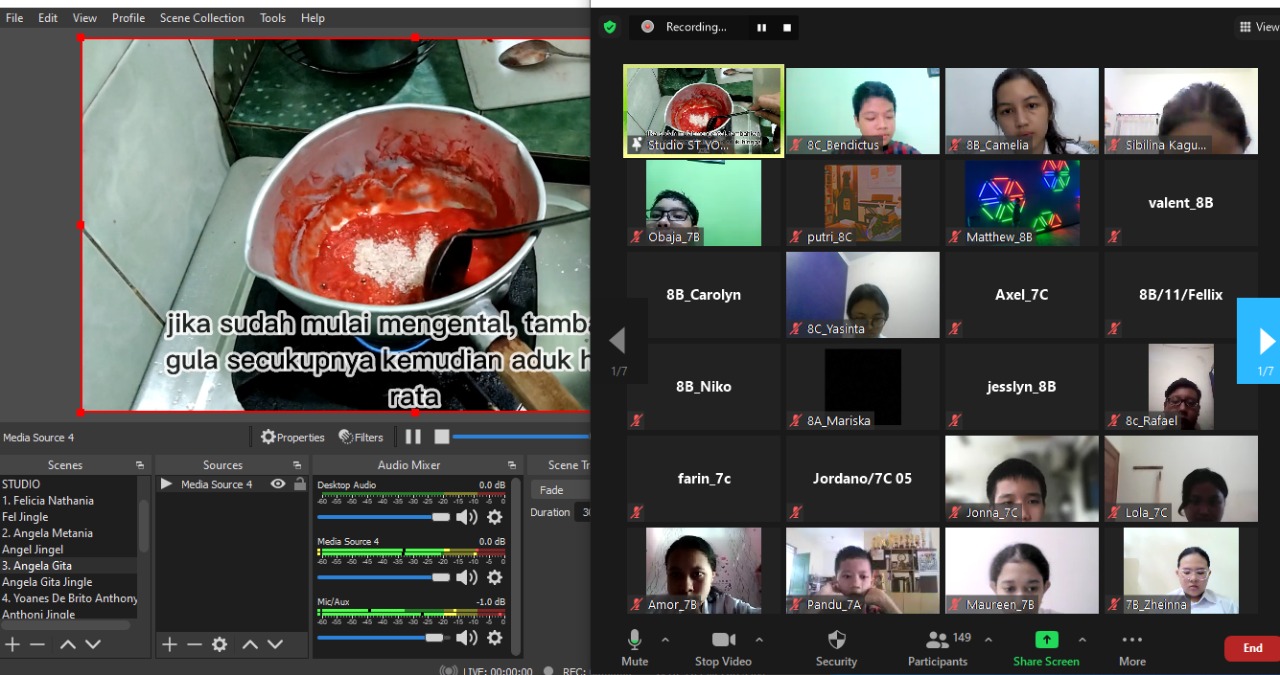Expand Zoom audio options arrow beside Mute
The width and height of the screenshot is (1280, 675).
(665, 640)
